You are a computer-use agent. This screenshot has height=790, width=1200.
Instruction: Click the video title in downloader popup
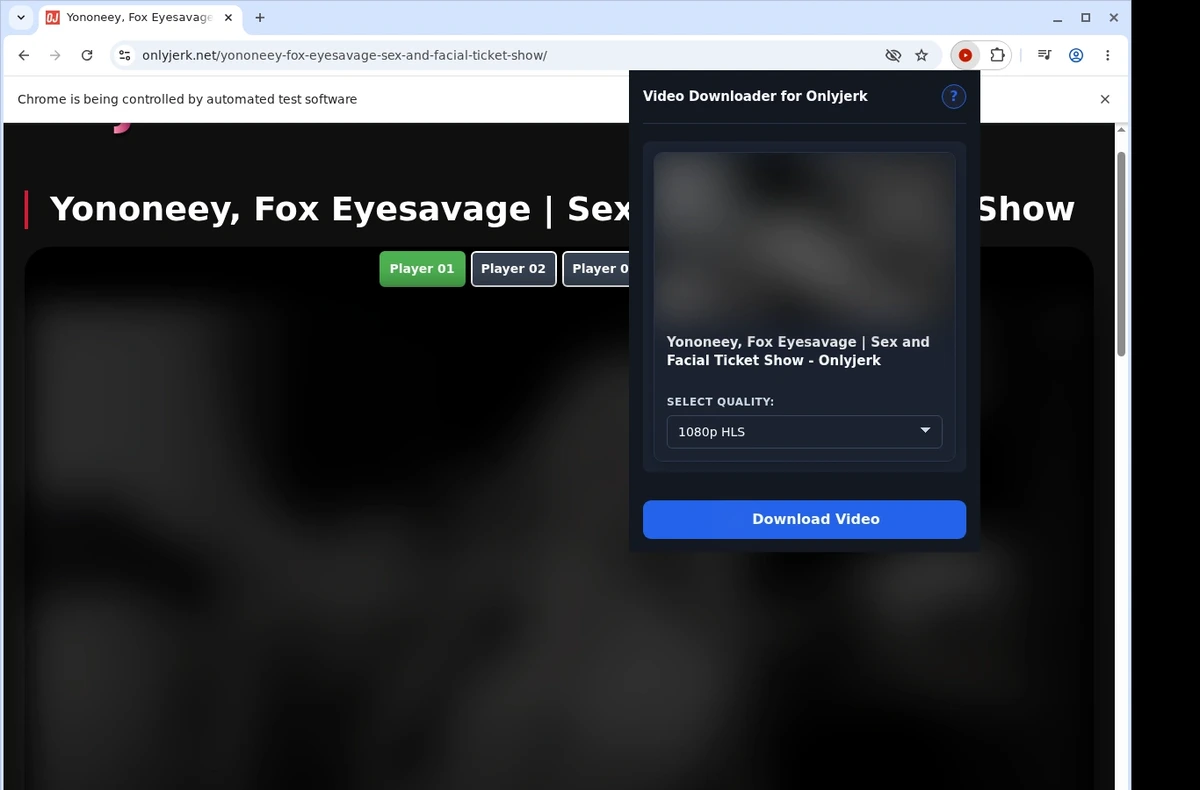click(x=798, y=351)
